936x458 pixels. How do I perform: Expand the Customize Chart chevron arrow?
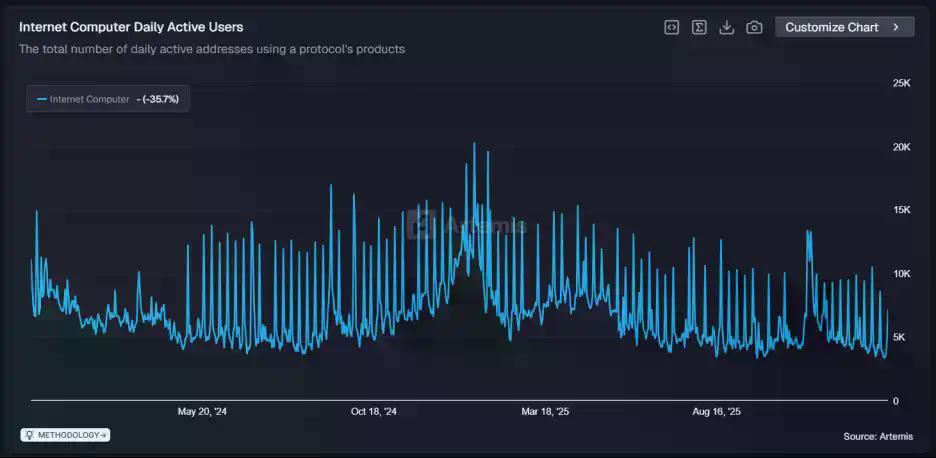[896, 27]
